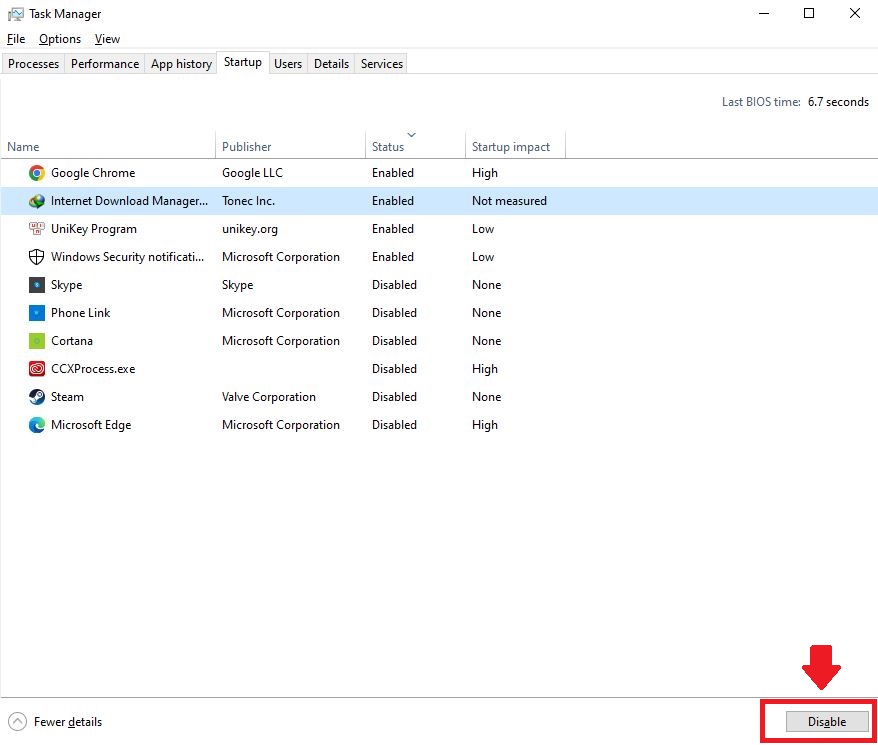Click the Valve Corporation publisher cell
The image size is (878, 745).
coord(269,397)
